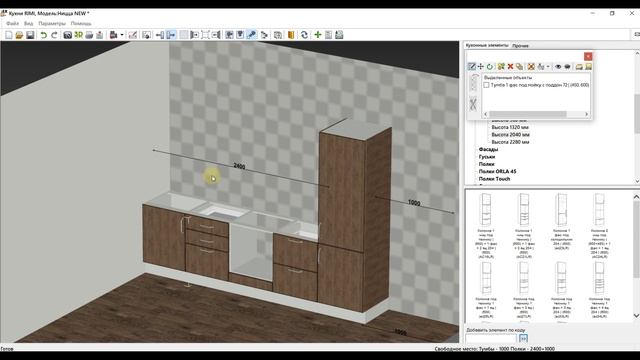
Task: Show the object with the open eye icon
Action: [558, 67]
